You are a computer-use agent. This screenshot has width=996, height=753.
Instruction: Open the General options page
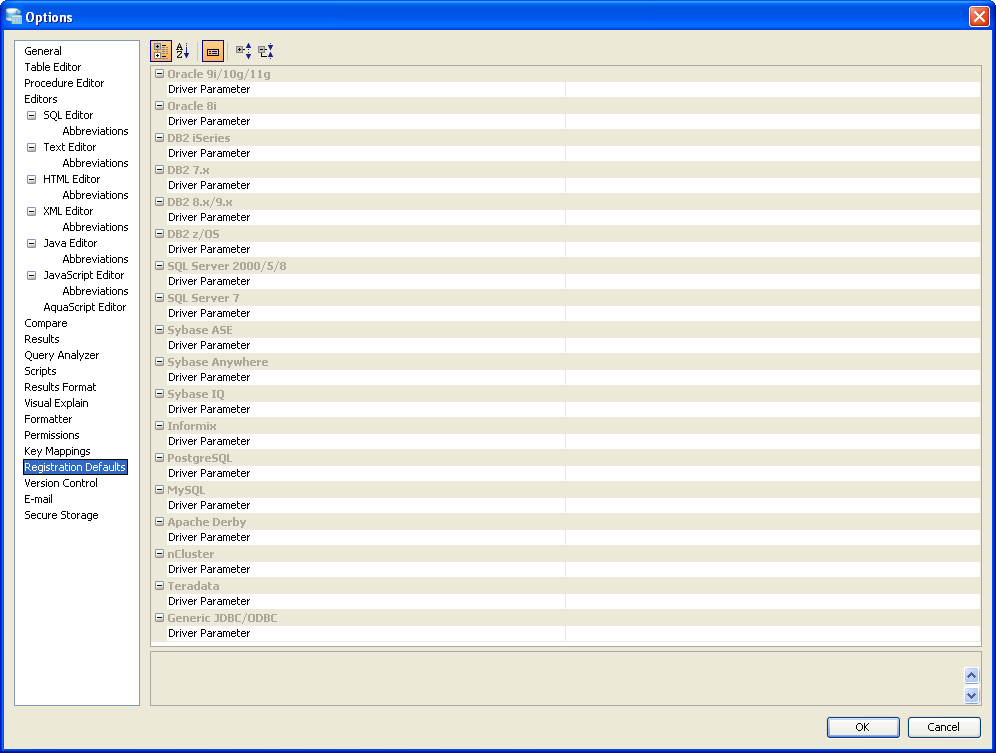pos(43,51)
